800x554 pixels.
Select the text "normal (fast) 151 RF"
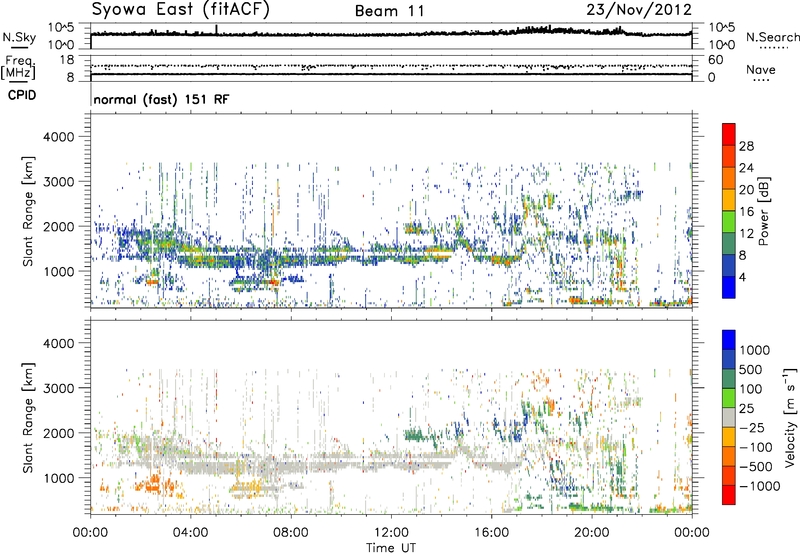pyautogui.click(x=161, y=99)
